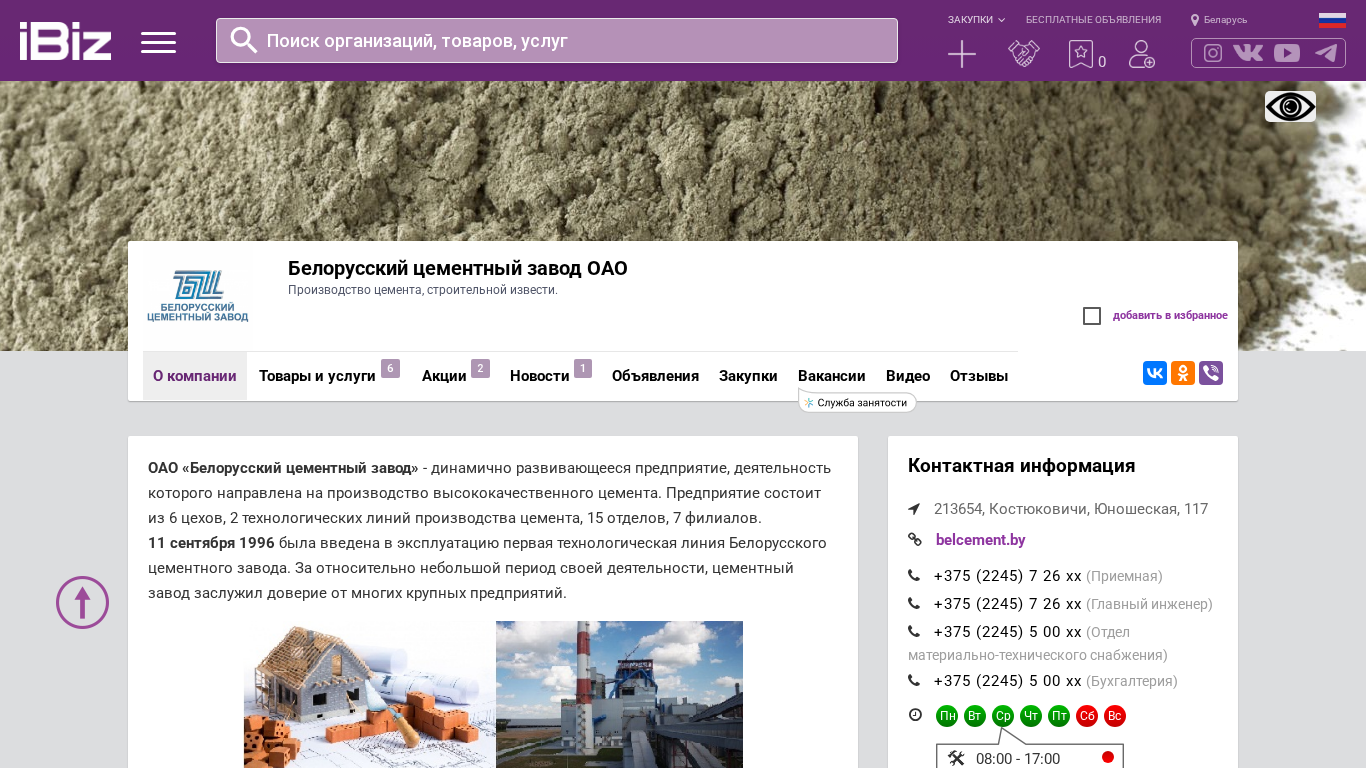The width and height of the screenshot is (1366, 768).
Task: Open the handshake partners icon
Action: pyautogui.click(x=1023, y=54)
